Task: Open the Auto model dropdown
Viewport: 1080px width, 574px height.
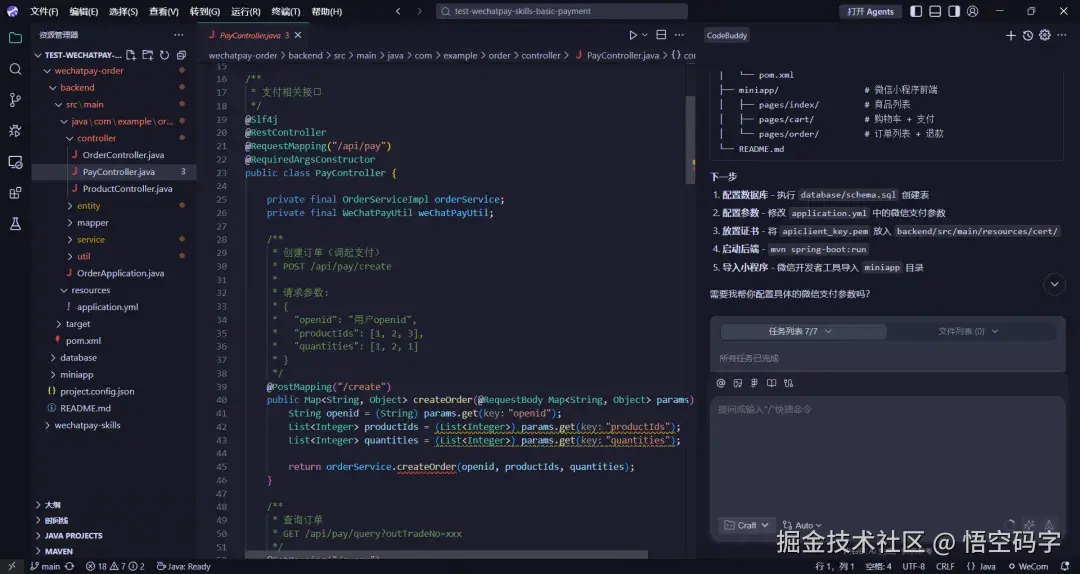Action: point(802,525)
